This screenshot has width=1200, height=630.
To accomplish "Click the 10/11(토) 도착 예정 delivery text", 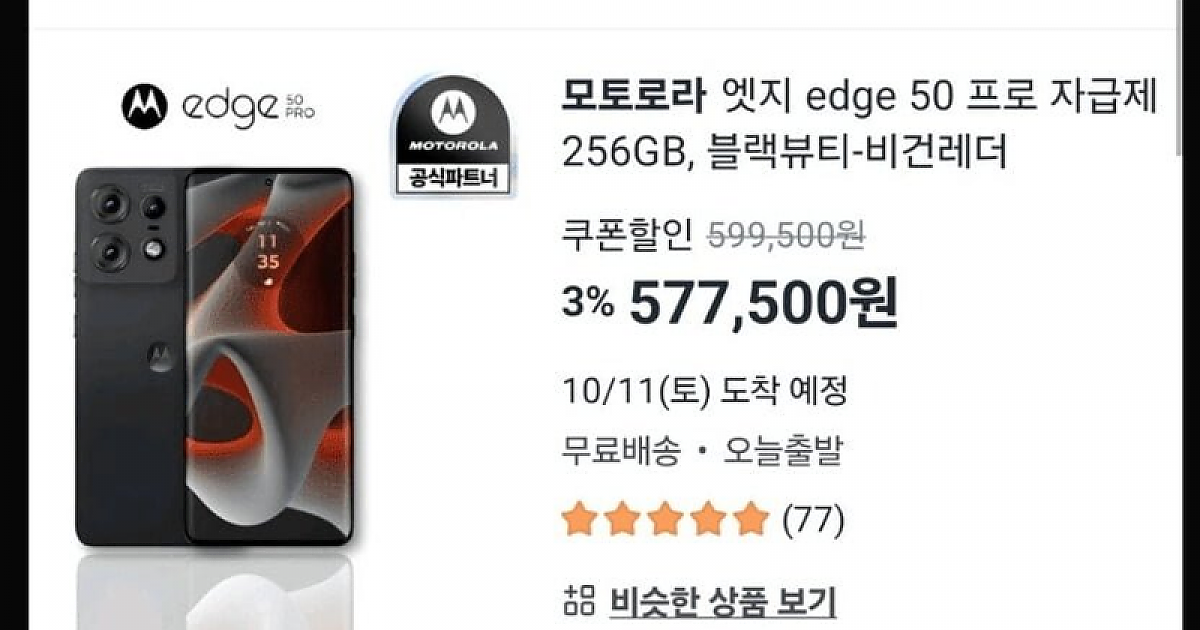I will 705,391.
